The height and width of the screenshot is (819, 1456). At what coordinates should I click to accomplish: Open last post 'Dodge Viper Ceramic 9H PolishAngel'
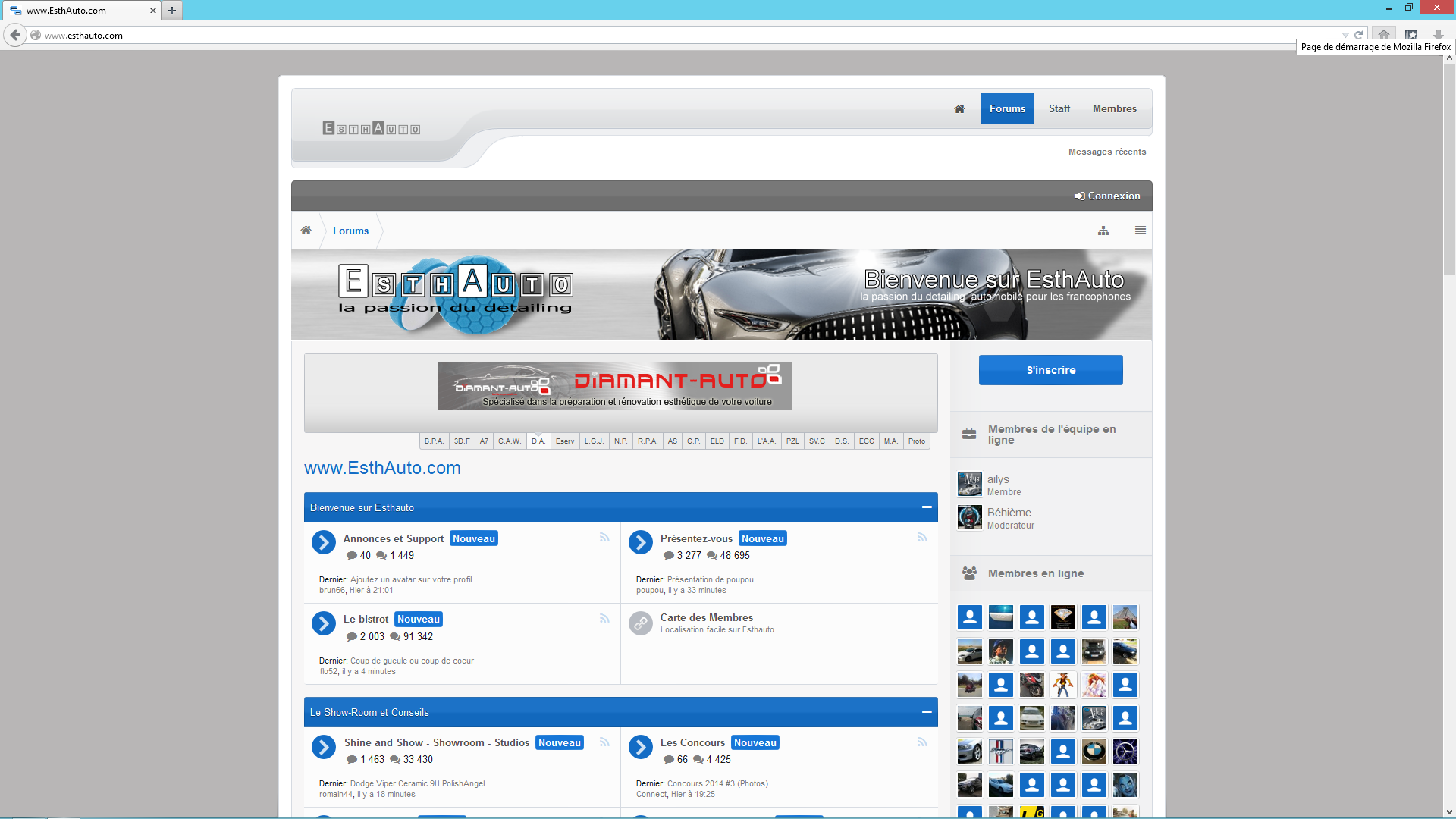(x=418, y=784)
